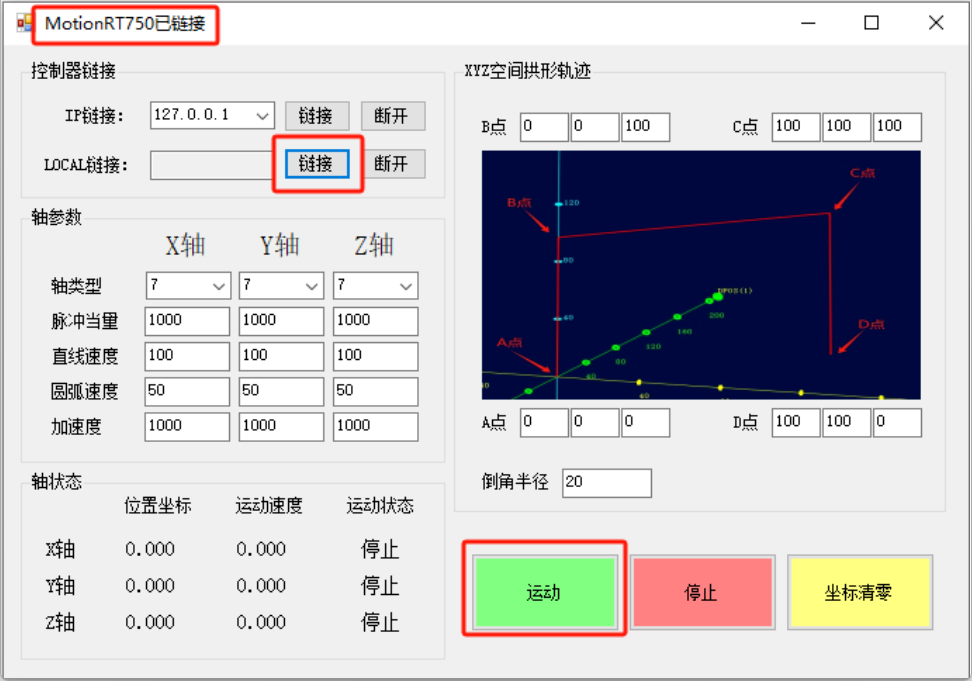Click the Y轴 运动速度 value 0.000

pos(261,586)
